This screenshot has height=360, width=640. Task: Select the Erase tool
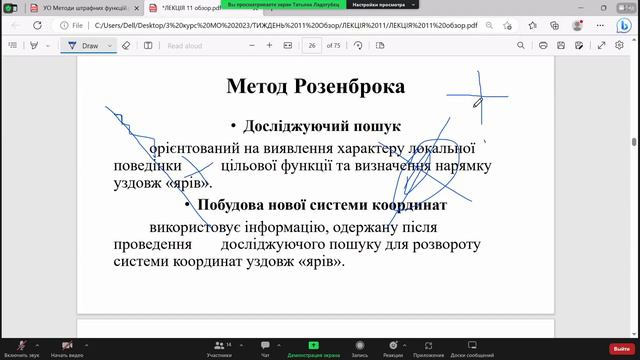tap(126, 46)
